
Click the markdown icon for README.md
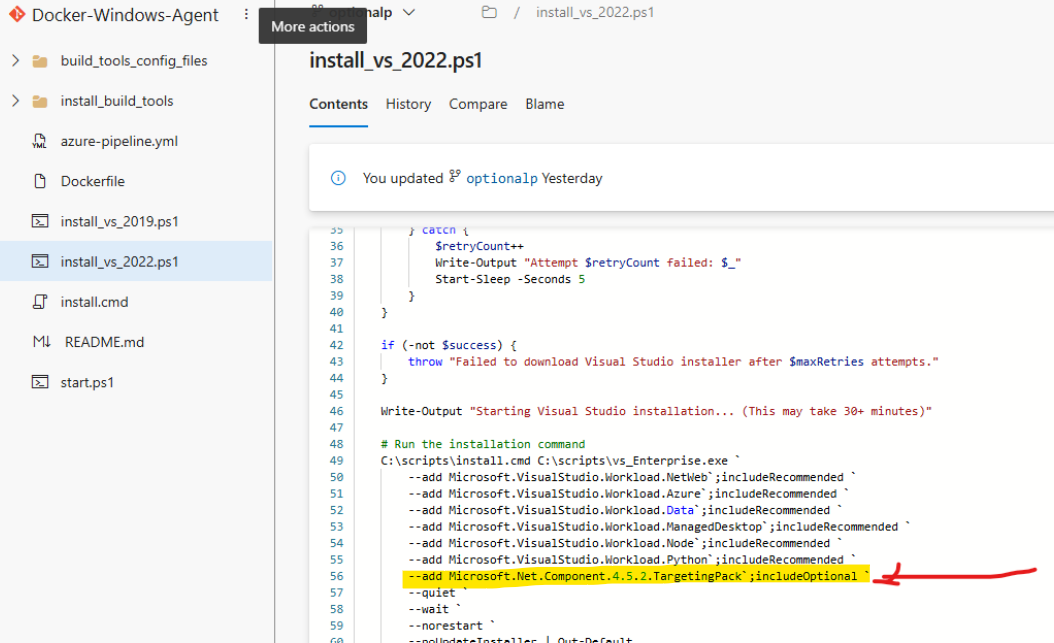point(42,342)
